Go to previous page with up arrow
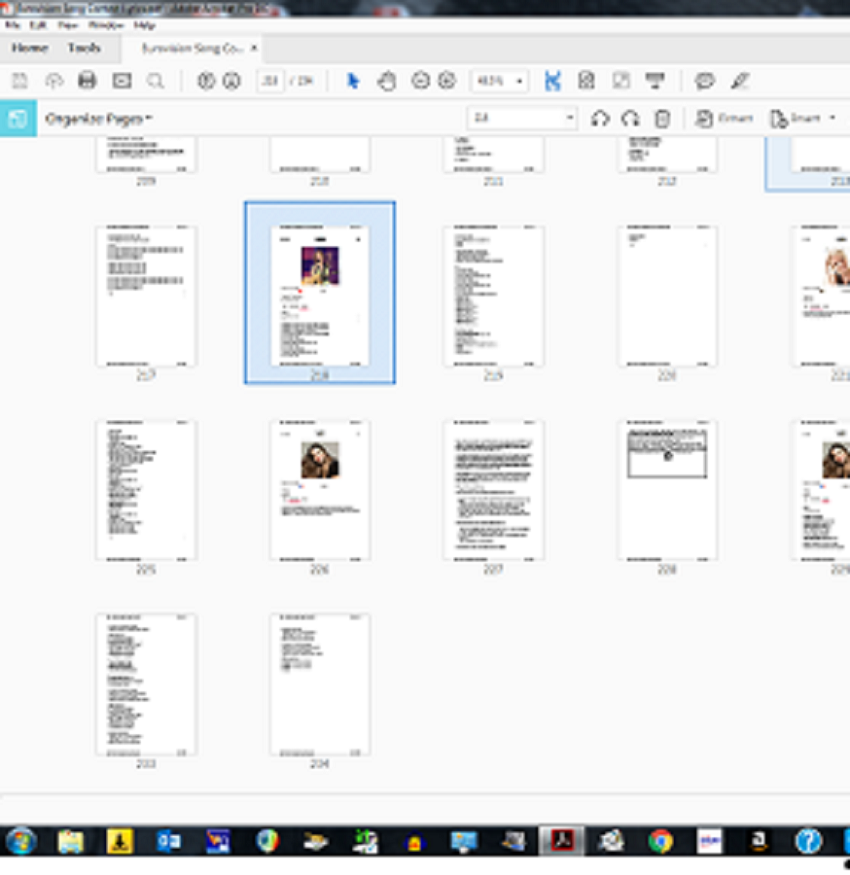This screenshot has height=875, width=850. coord(206,81)
